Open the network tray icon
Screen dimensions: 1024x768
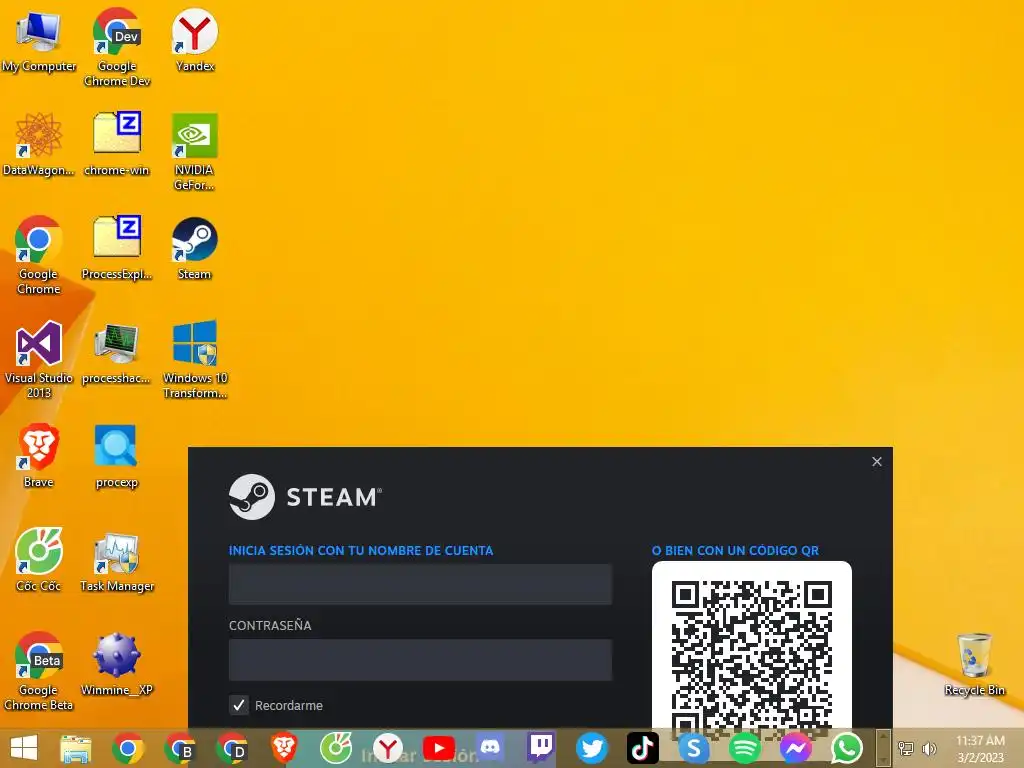click(906, 748)
